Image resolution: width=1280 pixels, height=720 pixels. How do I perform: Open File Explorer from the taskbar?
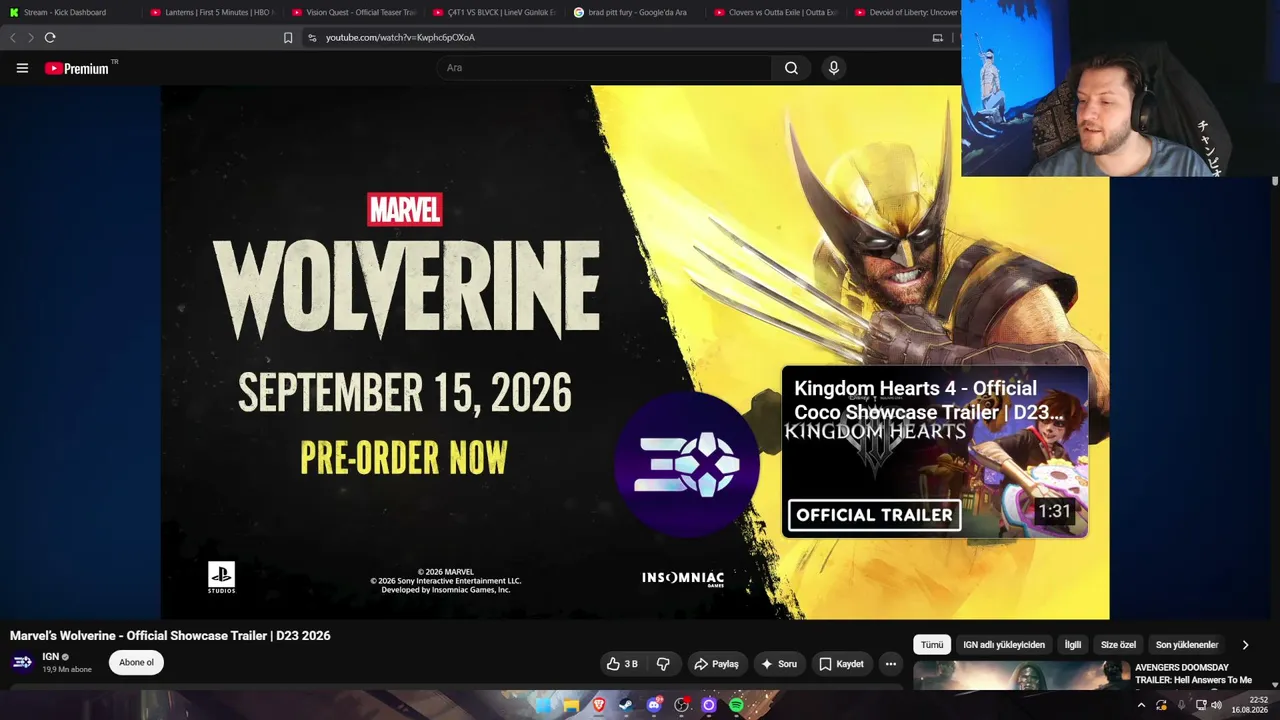click(x=571, y=705)
